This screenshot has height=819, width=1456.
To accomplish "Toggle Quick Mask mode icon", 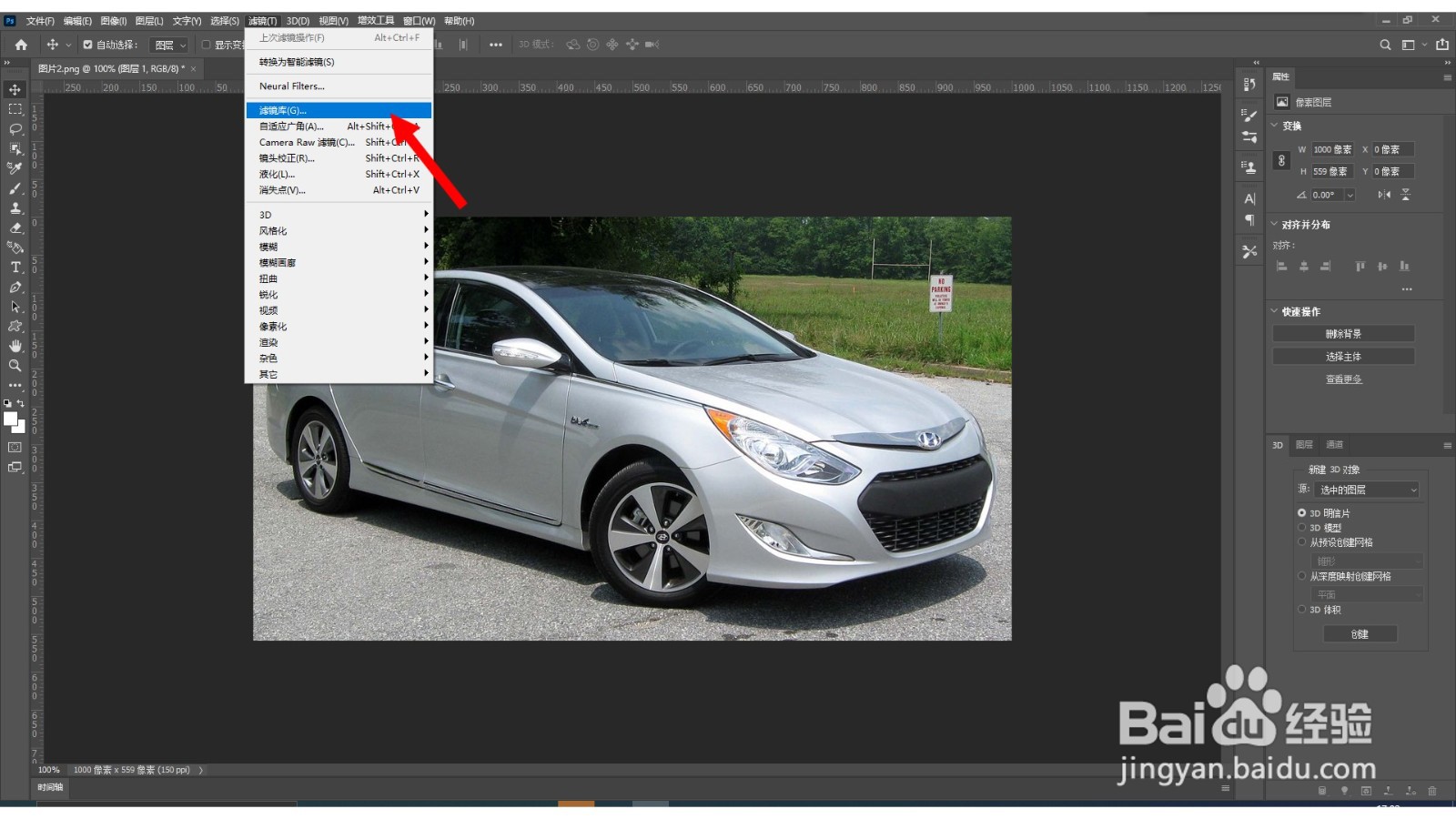I will click(15, 447).
